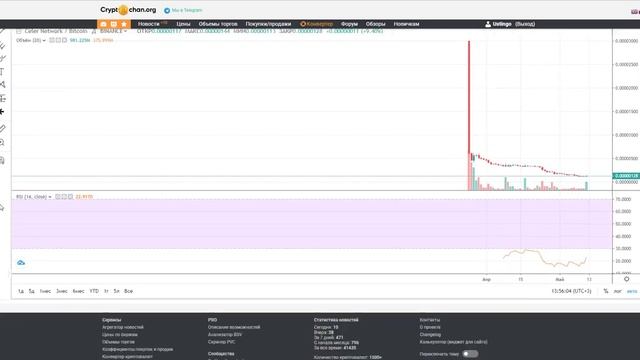This screenshot has height=360, width=640.
Task: Set chart range to 5д
Action: (x=31, y=291)
